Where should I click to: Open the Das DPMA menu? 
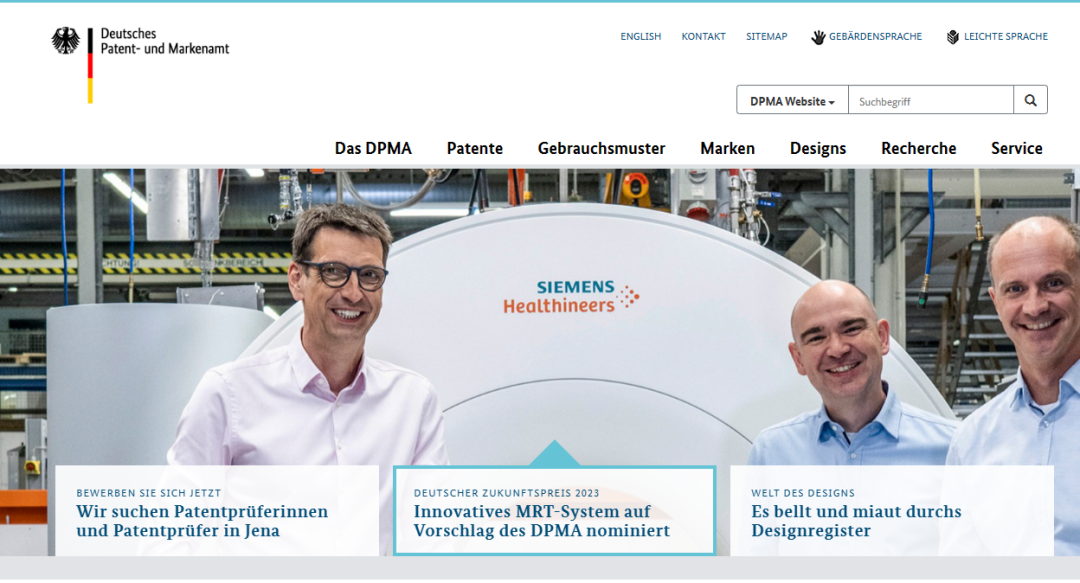click(x=373, y=148)
